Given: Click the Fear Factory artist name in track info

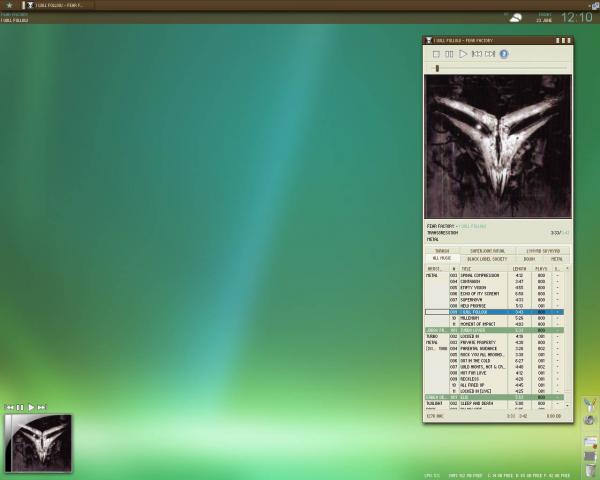Looking at the screenshot, I should pos(440,226).
